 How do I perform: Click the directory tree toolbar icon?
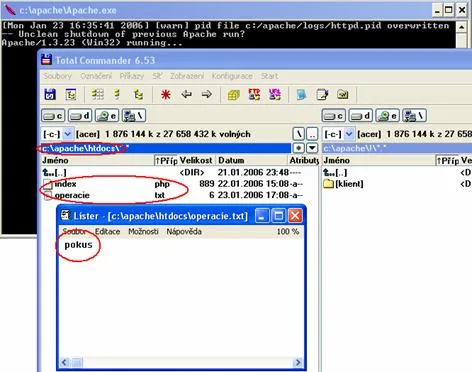(x=71, y=95)
